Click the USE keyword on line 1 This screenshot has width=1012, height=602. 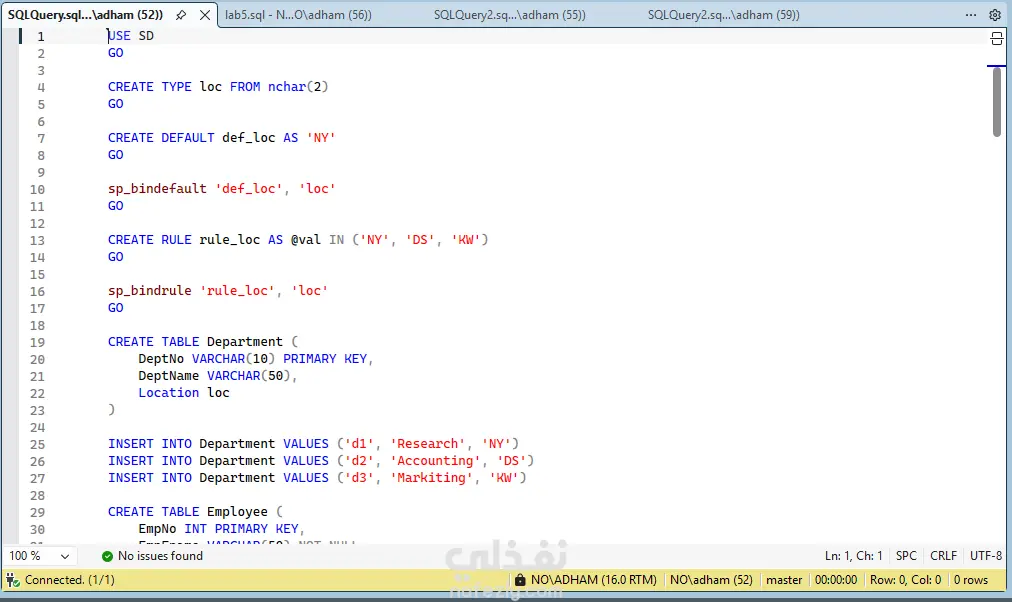tap(119, 36)
